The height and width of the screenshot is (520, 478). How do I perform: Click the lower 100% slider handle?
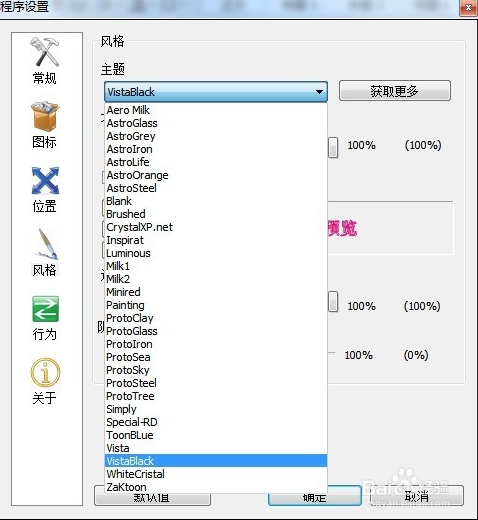tap(333, 302)
